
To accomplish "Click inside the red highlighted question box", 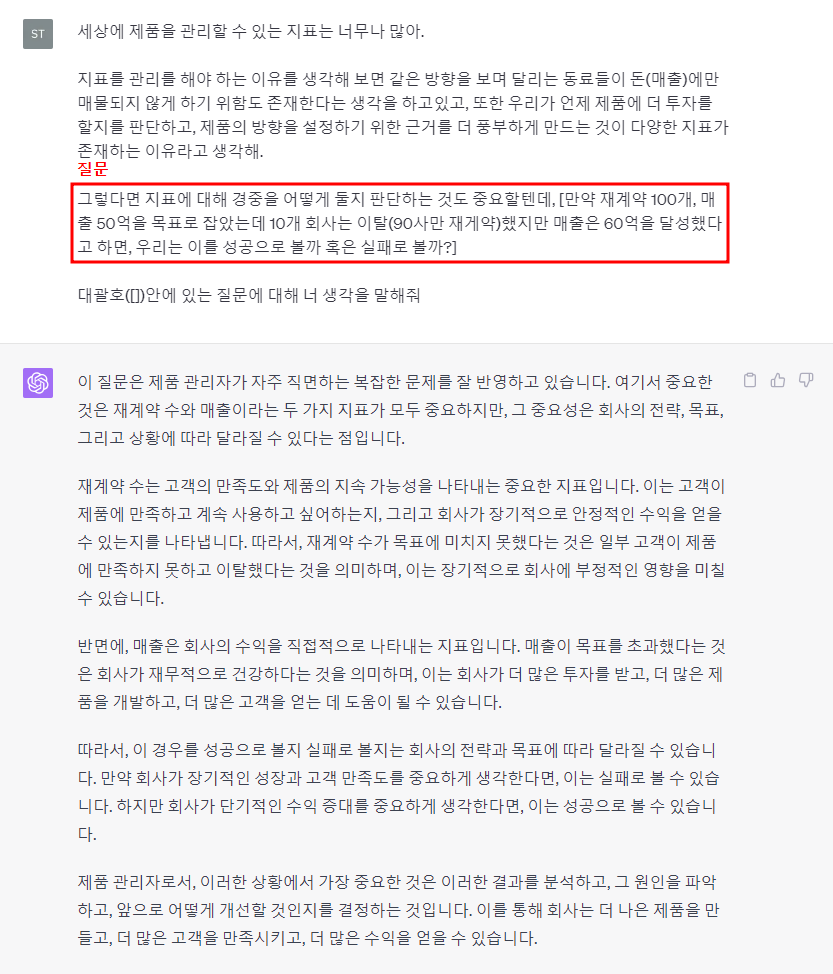I will point(400,223).
